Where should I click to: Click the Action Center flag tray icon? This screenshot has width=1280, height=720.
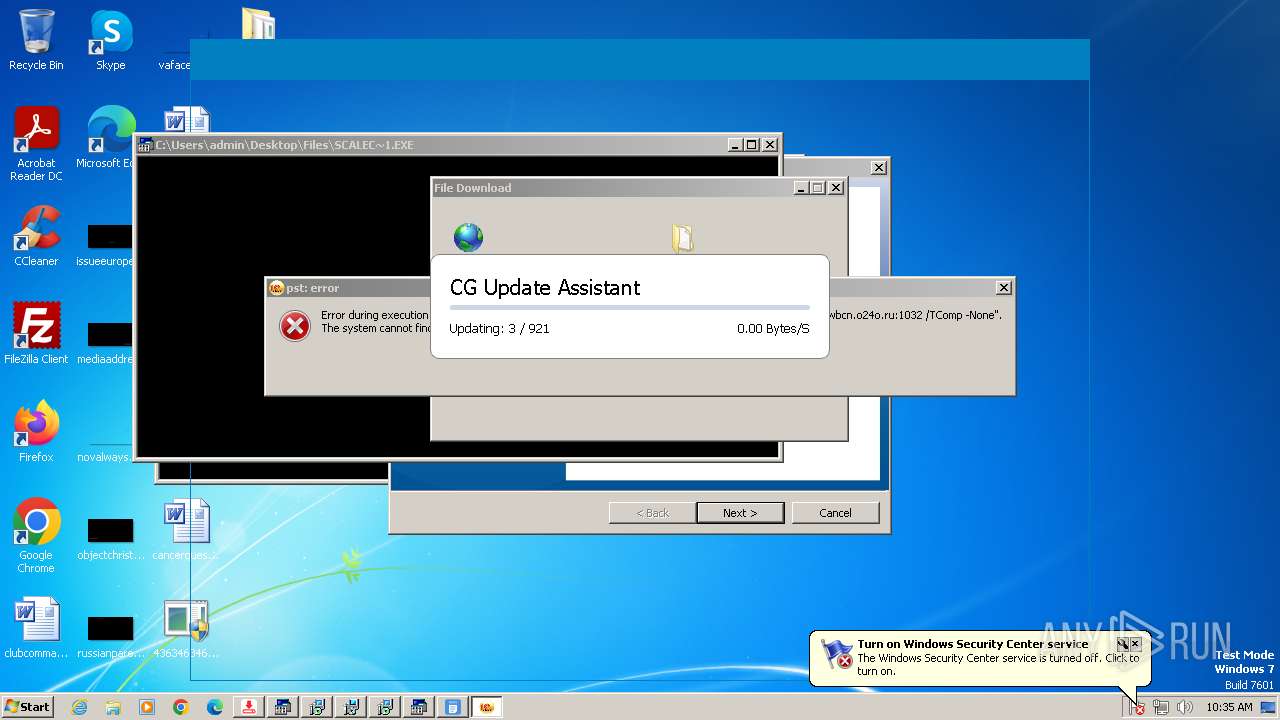pyautogui.click(x=1137, y=707)
